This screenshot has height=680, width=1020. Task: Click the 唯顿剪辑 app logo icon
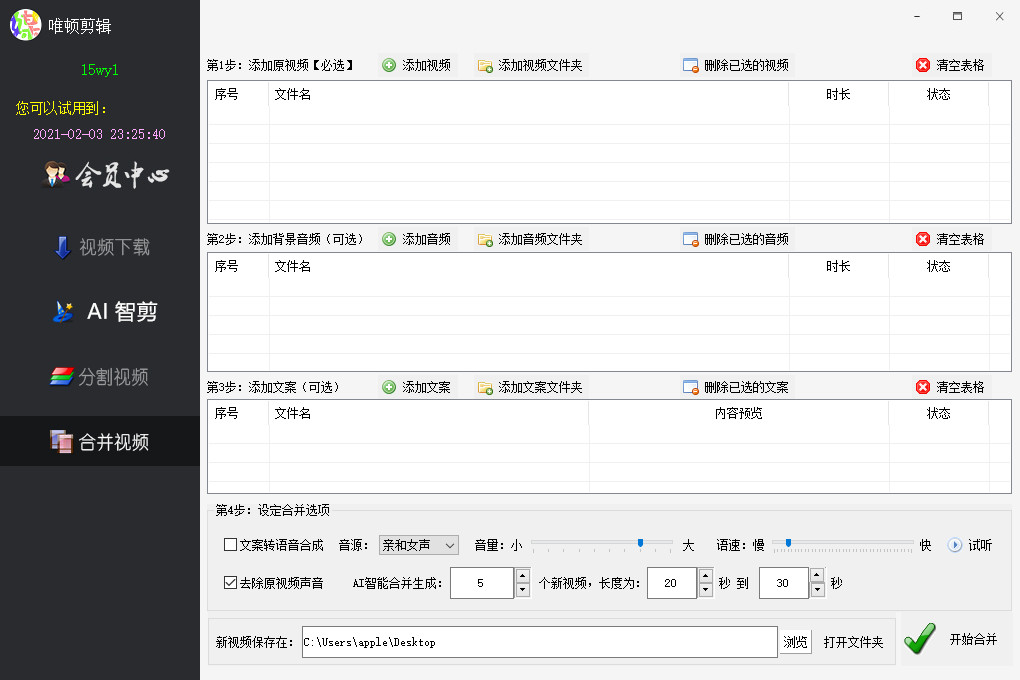pos(25,25)
